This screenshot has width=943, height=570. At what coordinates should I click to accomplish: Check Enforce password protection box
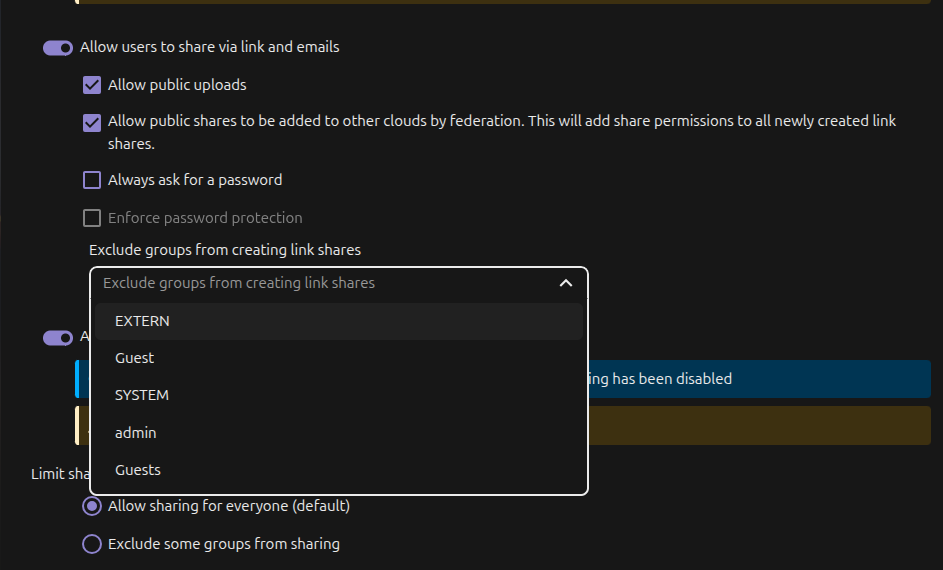tap(92, 218)
